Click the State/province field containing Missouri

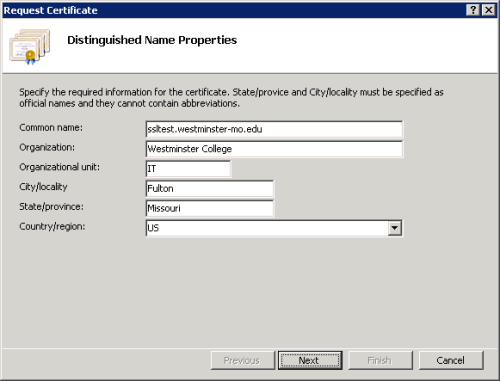[210, 208]
